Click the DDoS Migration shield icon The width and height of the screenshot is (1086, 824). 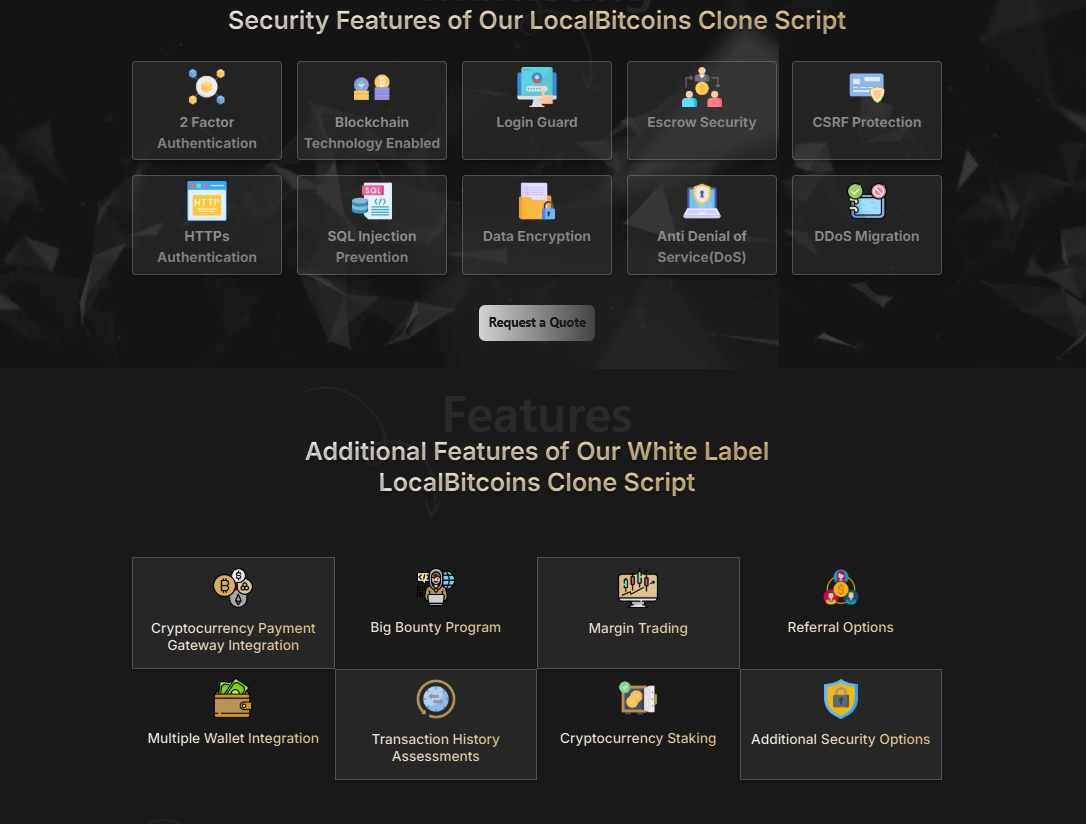coord(866,202)
